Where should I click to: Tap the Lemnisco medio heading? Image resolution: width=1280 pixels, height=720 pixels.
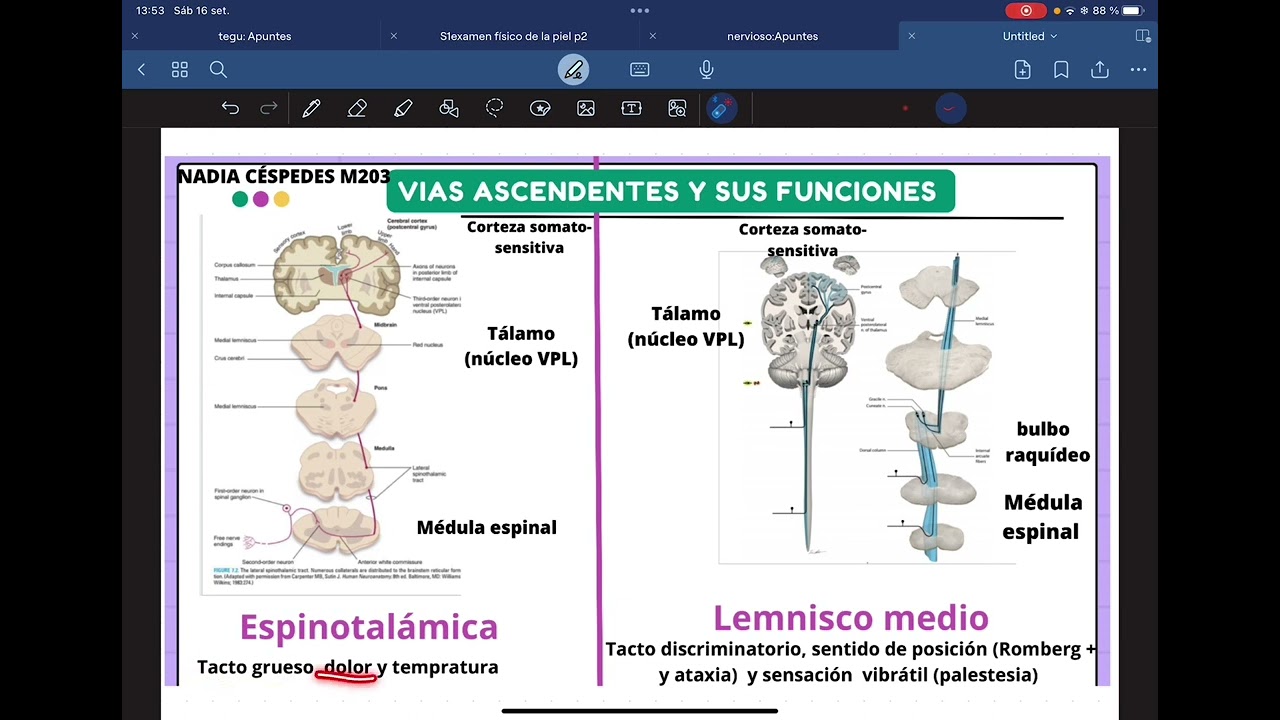tap(851, 618)
